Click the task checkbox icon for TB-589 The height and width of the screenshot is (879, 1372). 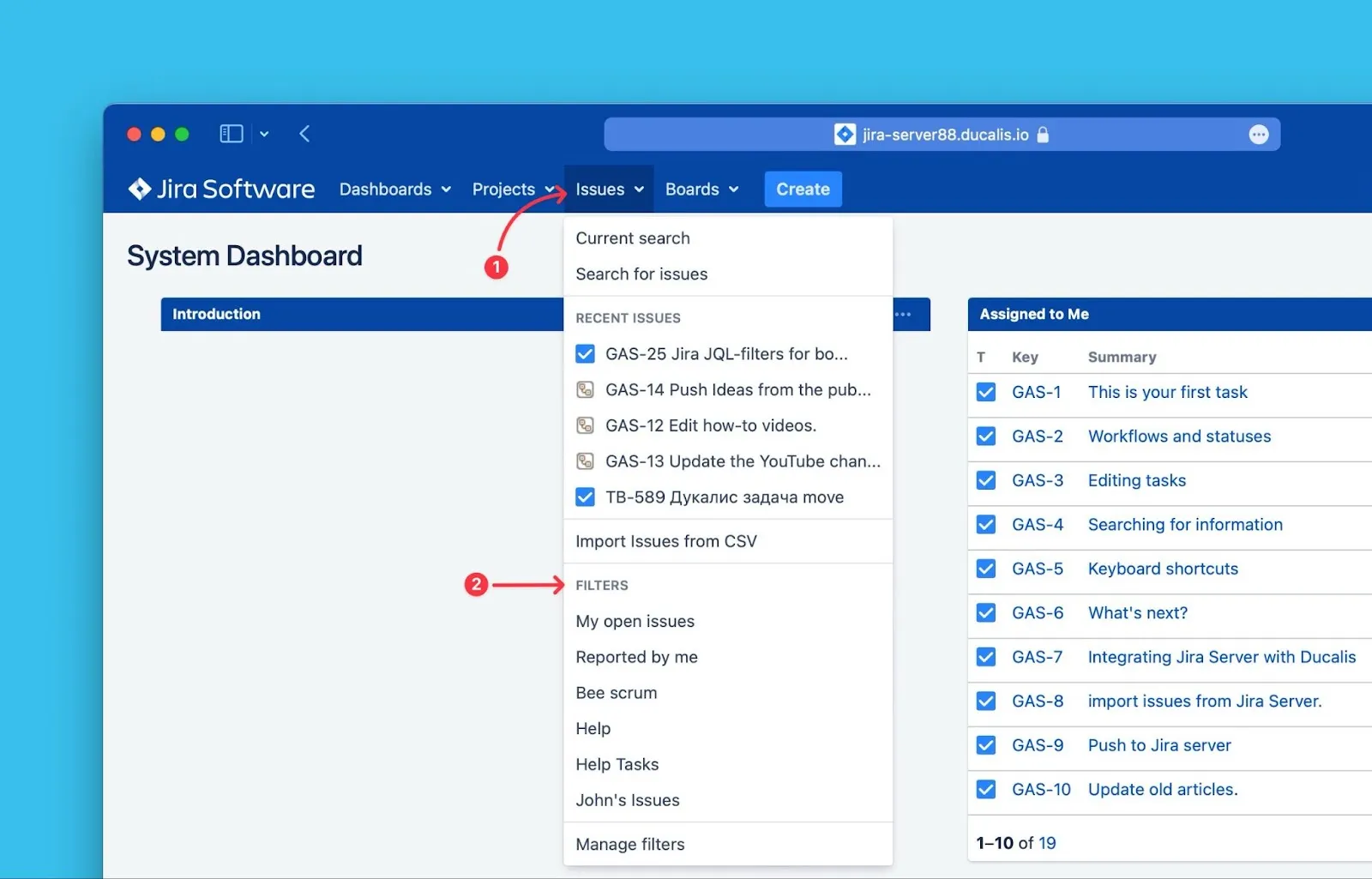pyautogui.click(x=585, y=497)
